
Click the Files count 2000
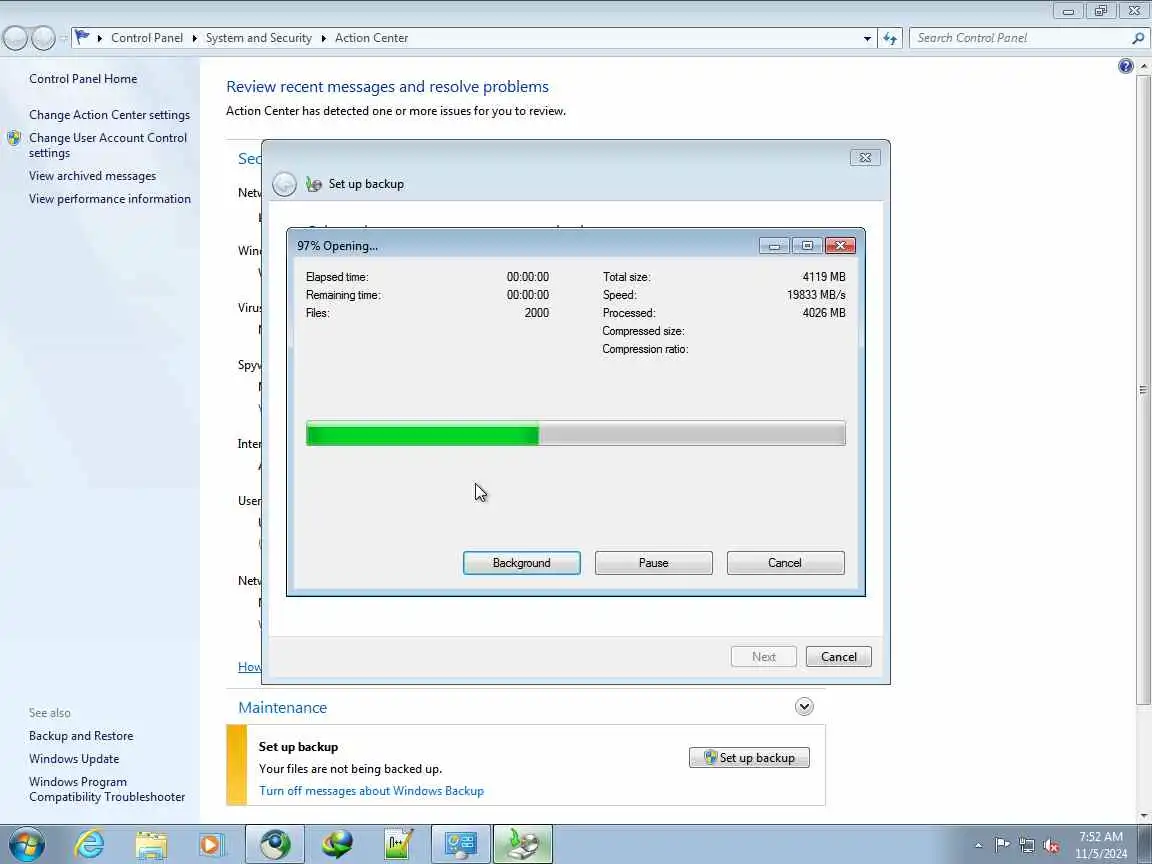[x=536, y=313]
